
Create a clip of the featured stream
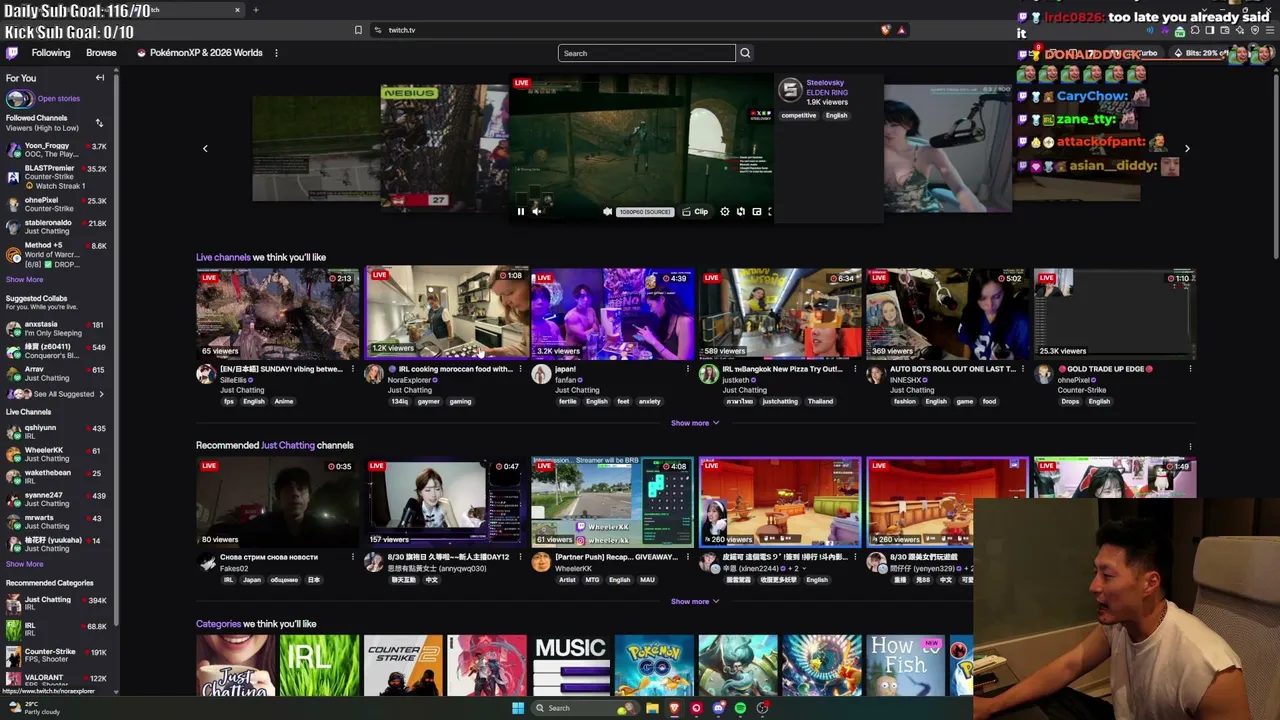point(695,211)
